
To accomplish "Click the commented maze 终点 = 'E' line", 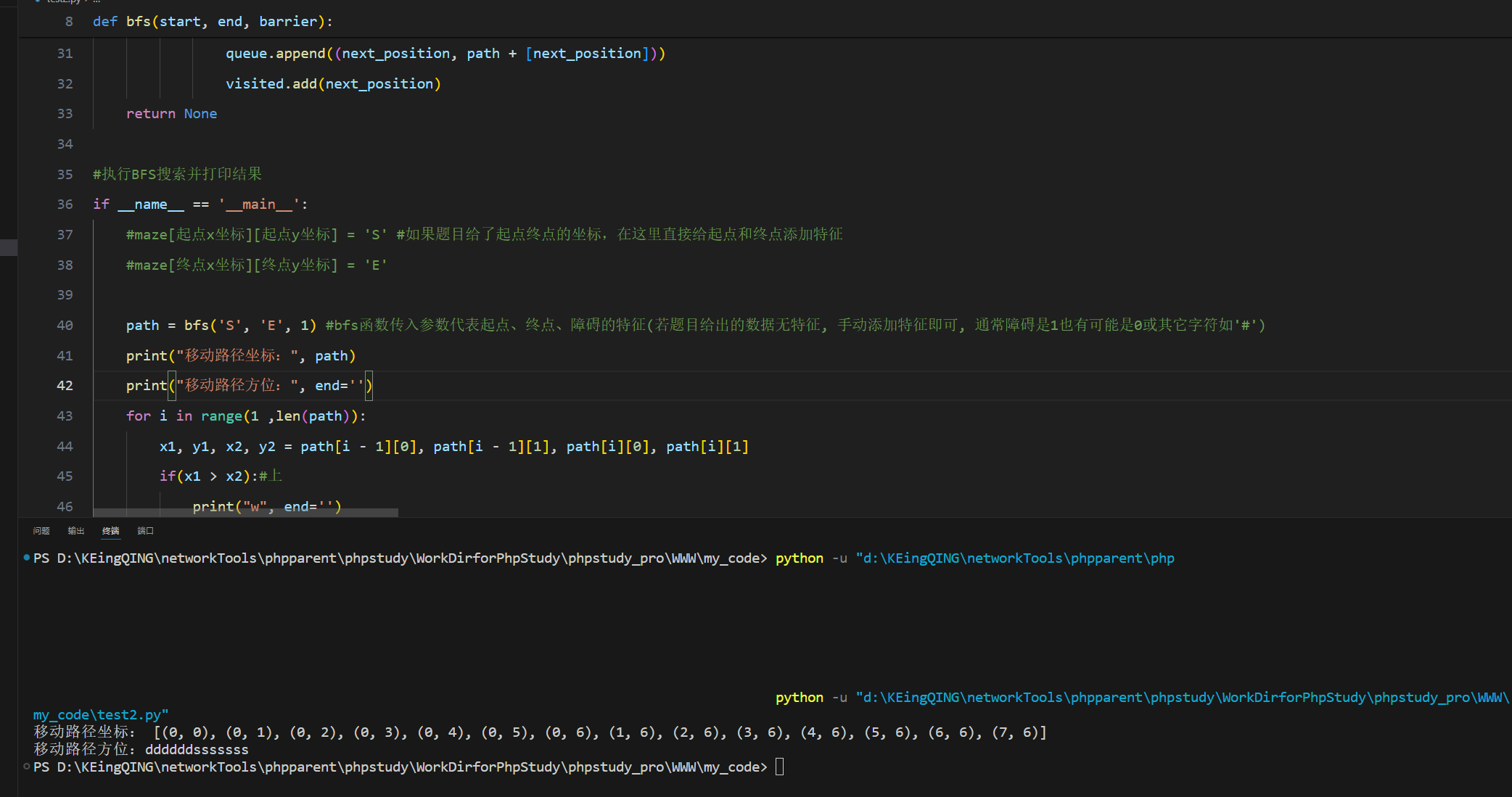I will [257, 265].
